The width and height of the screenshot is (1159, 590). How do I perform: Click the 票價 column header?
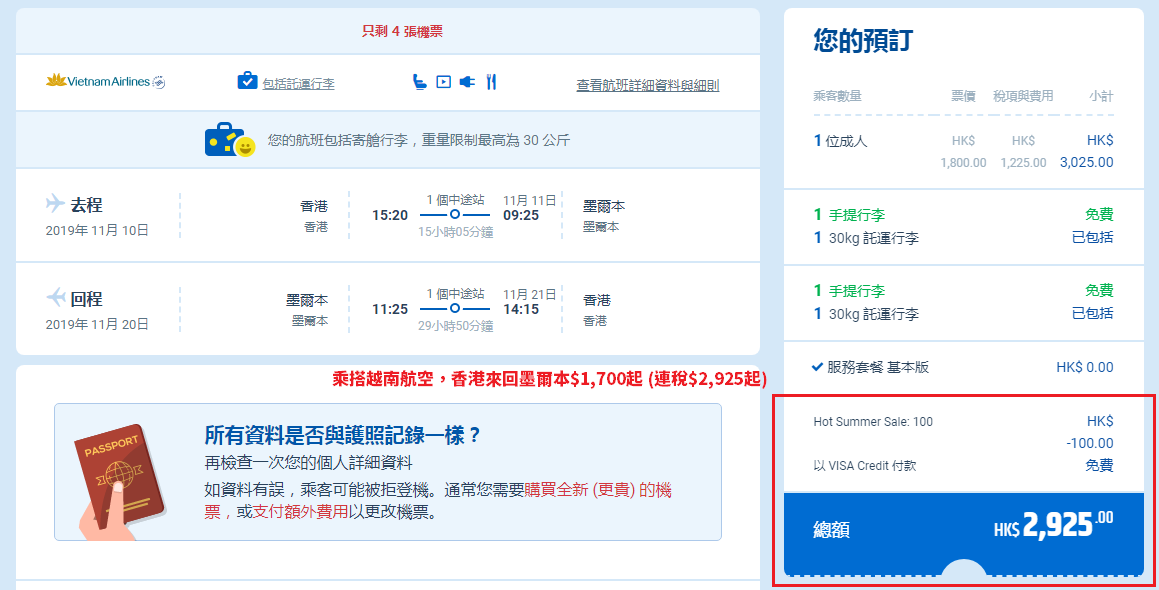pyautogui.click(x=963, y=96)
